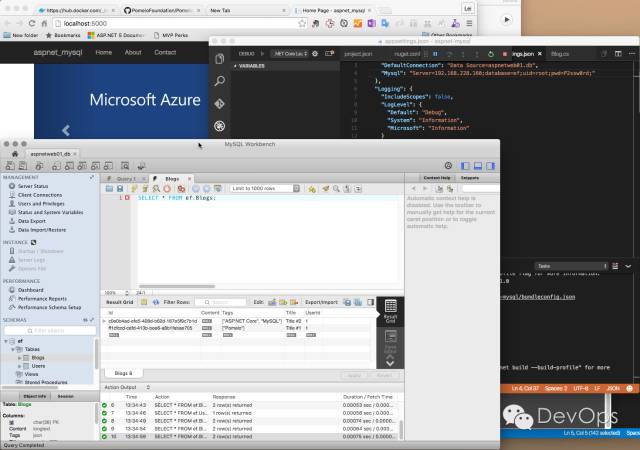Open the Limit to 1000 rows dropdown
This screenshot has width=640, height=450.
point(265,188)
